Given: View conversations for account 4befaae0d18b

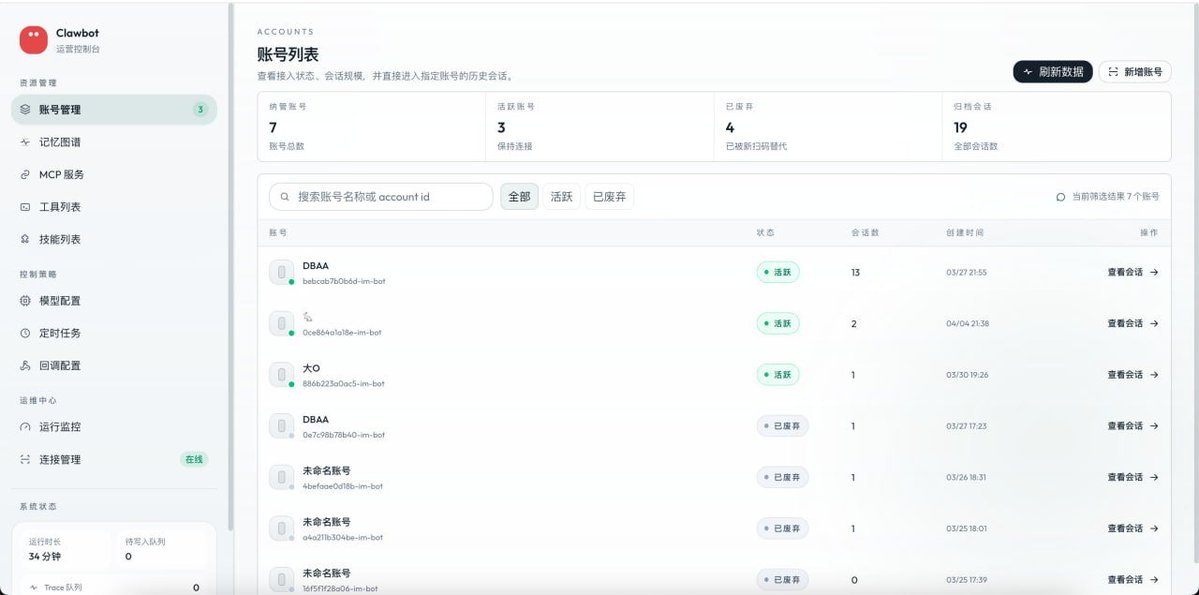Looking at the screenshot, I should (x=1132, y=477).
